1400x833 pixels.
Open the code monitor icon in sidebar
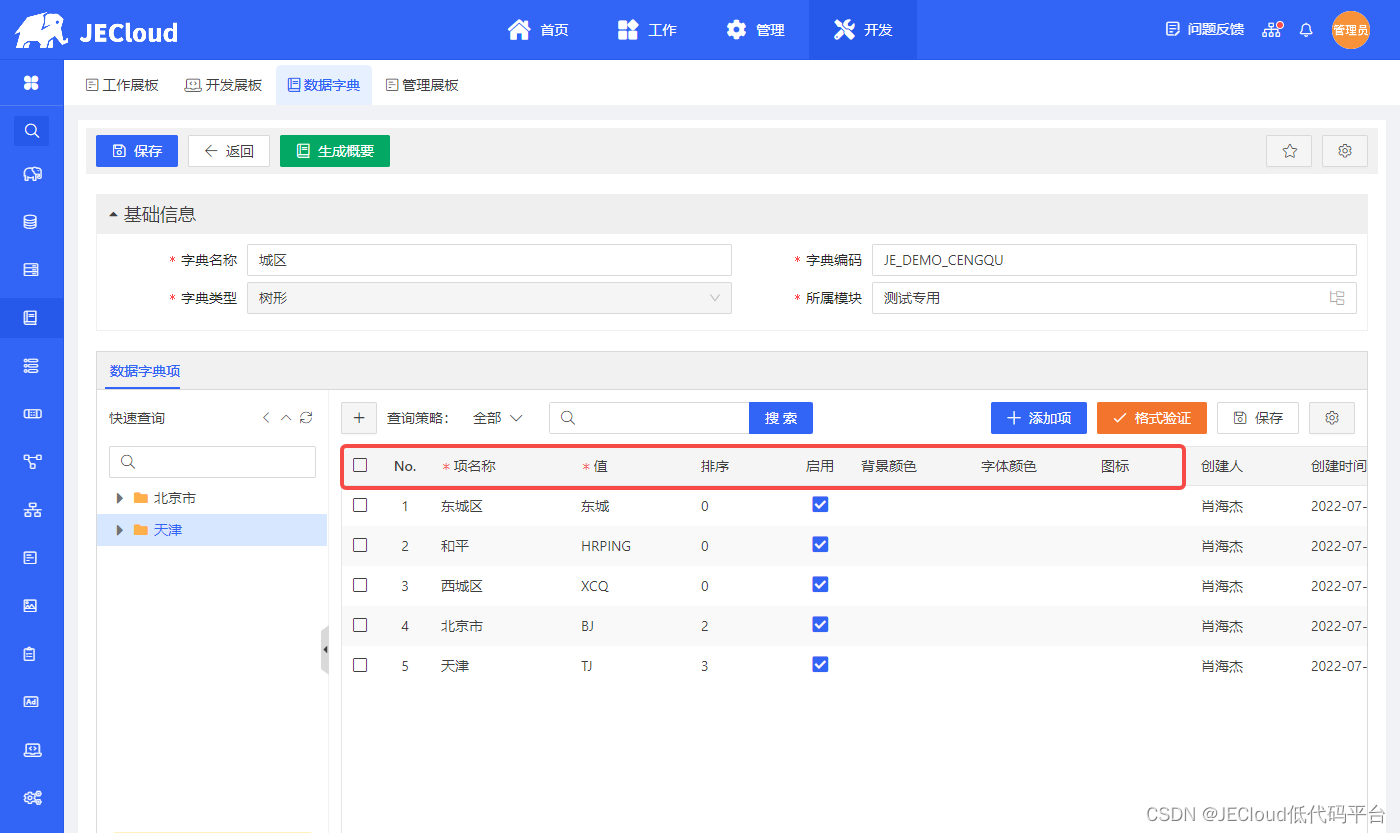click(31, 750)
